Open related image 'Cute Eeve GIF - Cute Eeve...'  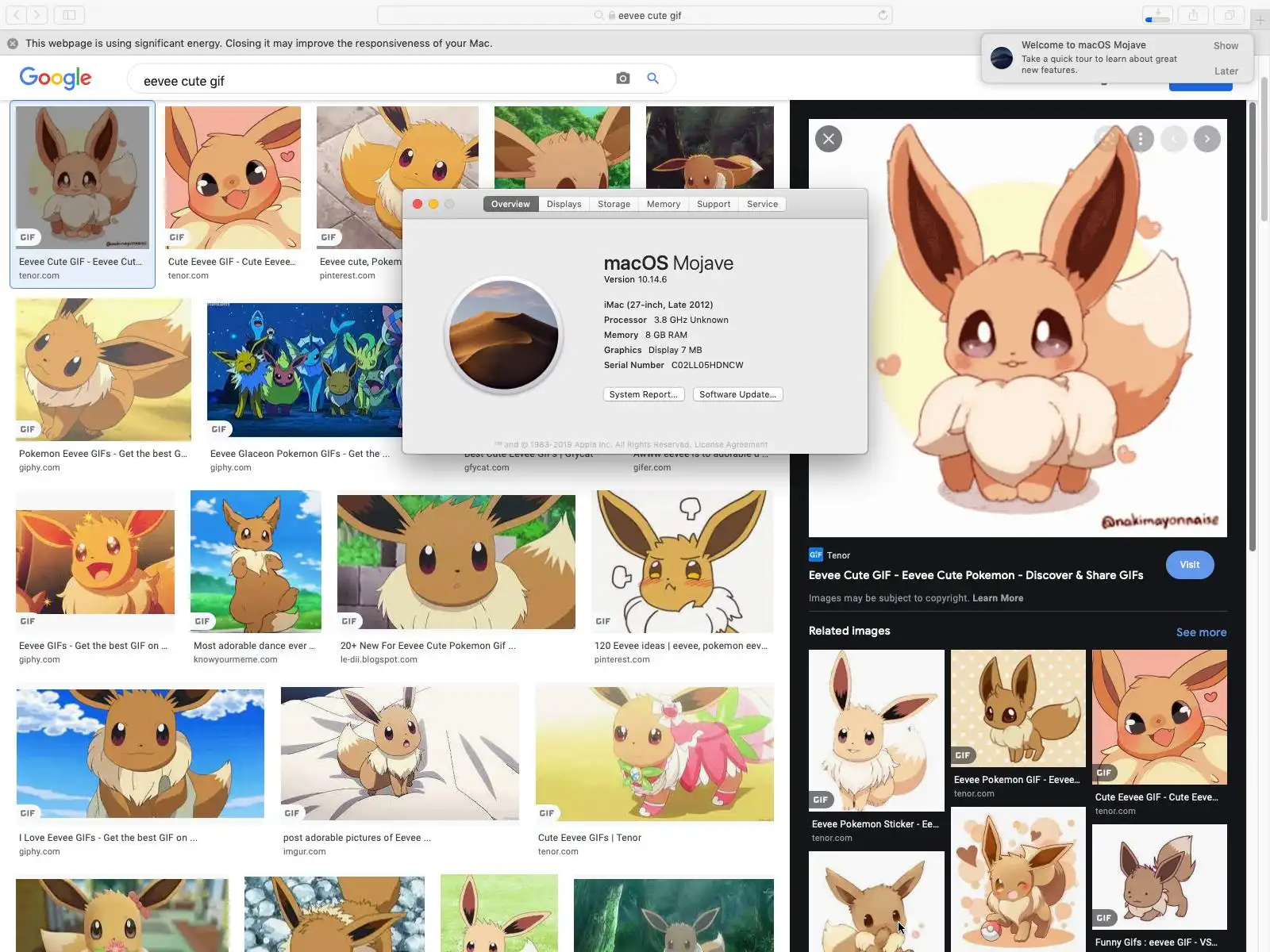click(x=1160, y=717)
